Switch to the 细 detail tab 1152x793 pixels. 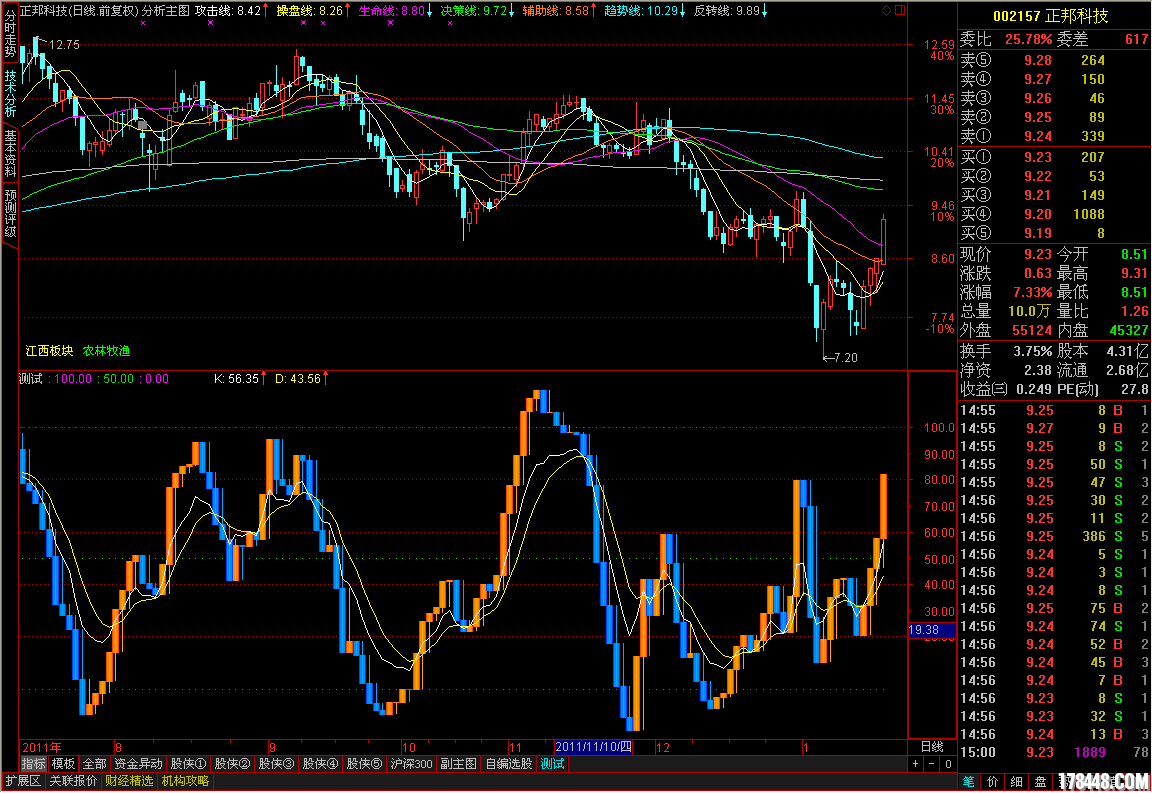coord(1016,782)
